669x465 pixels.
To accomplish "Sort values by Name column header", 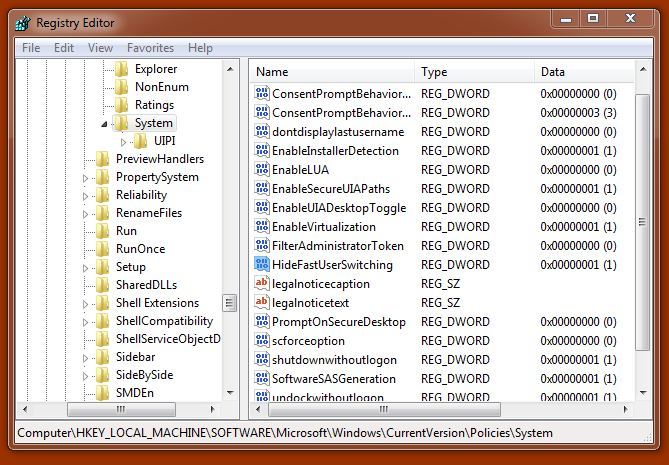I will point(332,72).
